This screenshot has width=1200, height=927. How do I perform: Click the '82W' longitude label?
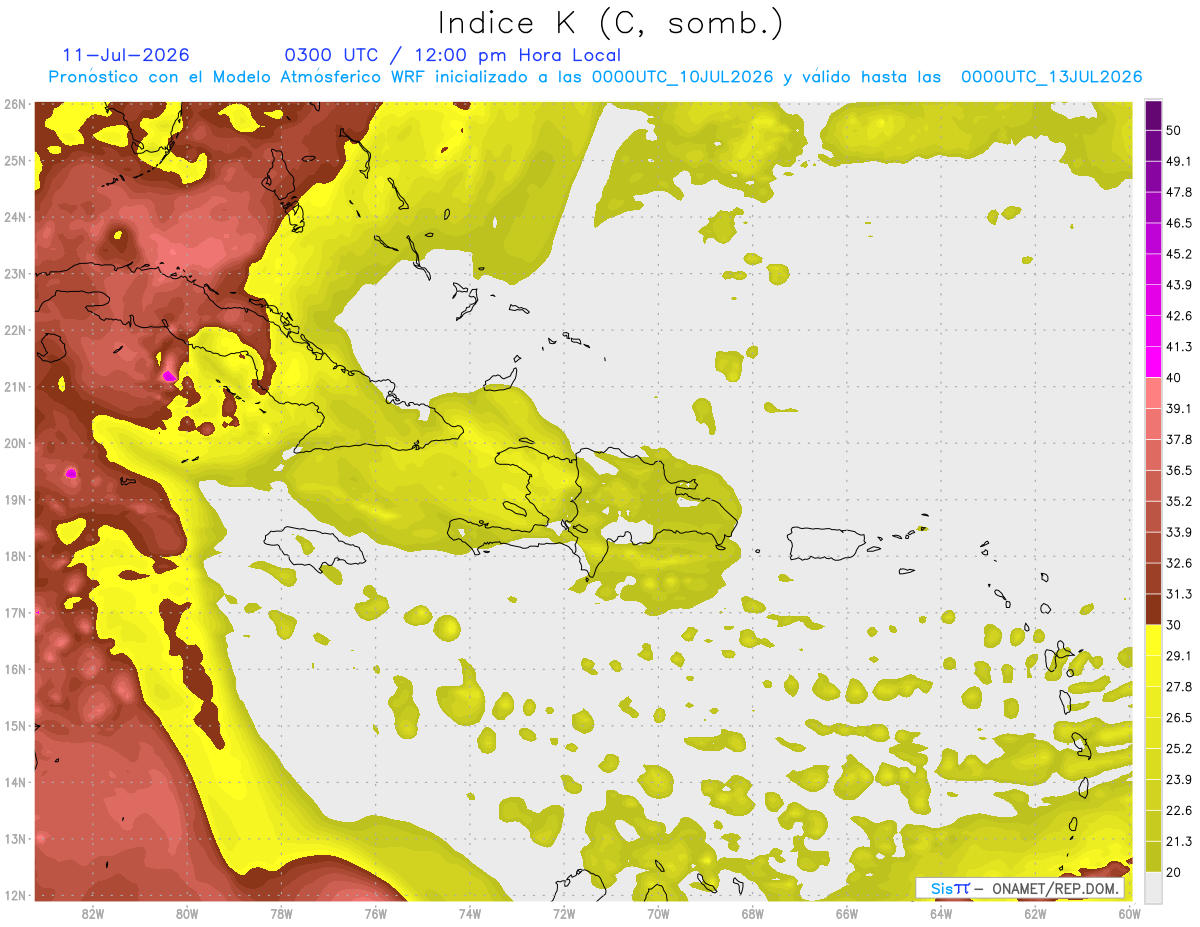pos(92,914)
